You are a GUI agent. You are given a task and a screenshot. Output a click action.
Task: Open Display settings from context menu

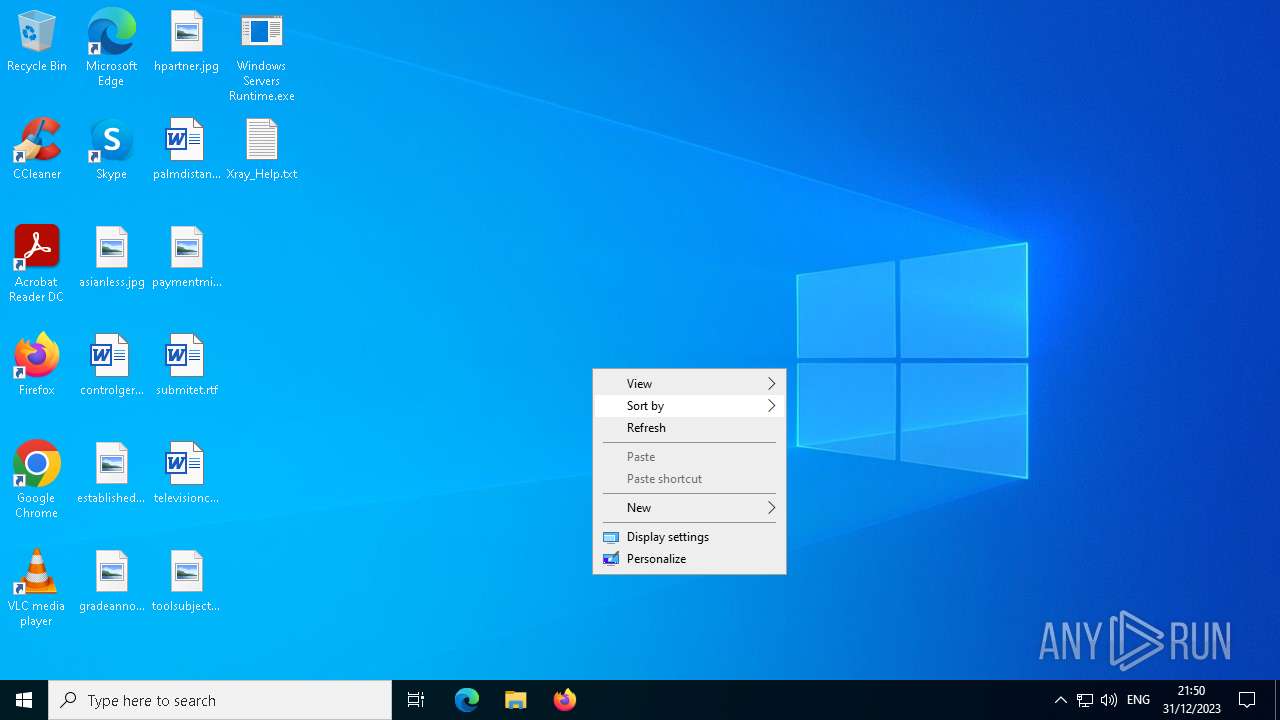[689, 537]
